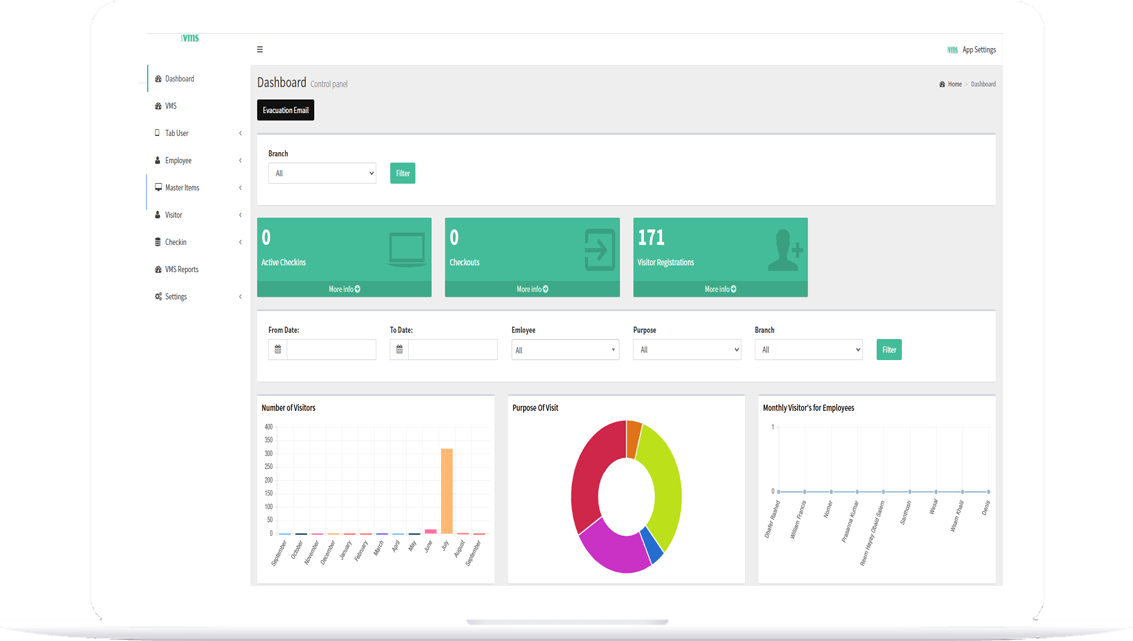Screen dimensions: 1133x641
Task: Open More info for Visitor Registrations
Action: coord(719,287)
